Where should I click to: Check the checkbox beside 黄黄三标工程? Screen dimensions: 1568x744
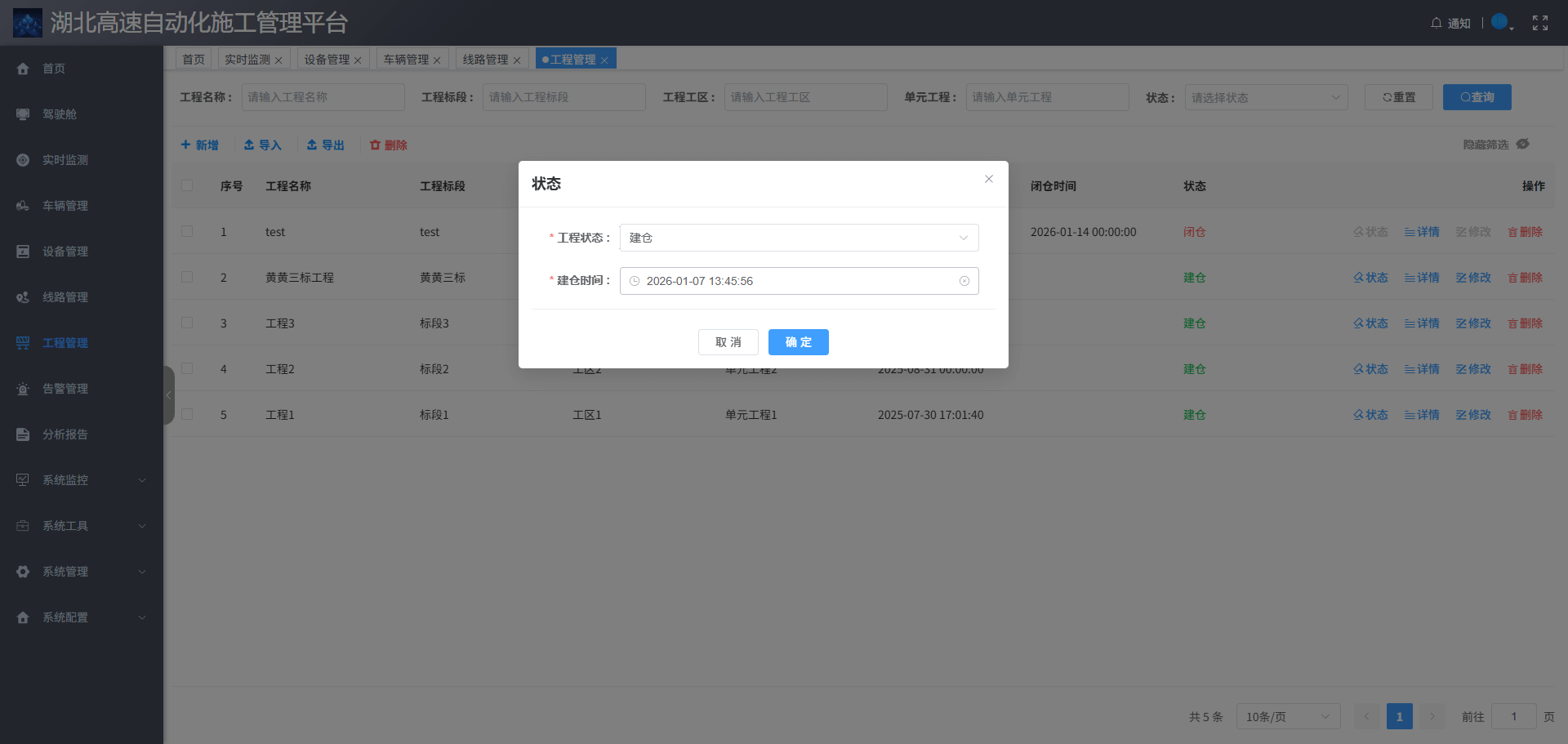click(x=187, y=277)
